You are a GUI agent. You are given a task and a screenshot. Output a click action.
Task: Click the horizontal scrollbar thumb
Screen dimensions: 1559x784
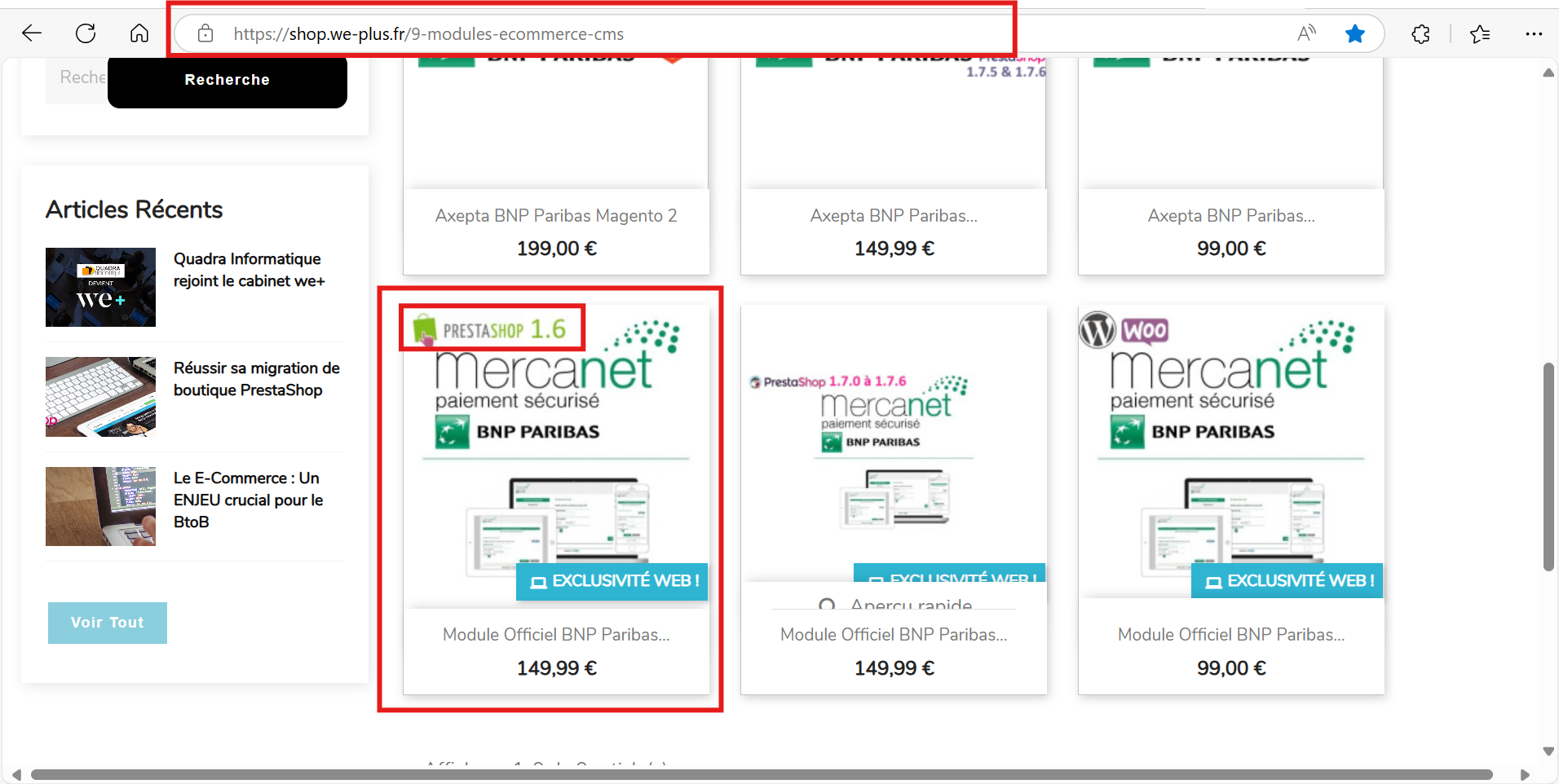[x=762, y=774]
